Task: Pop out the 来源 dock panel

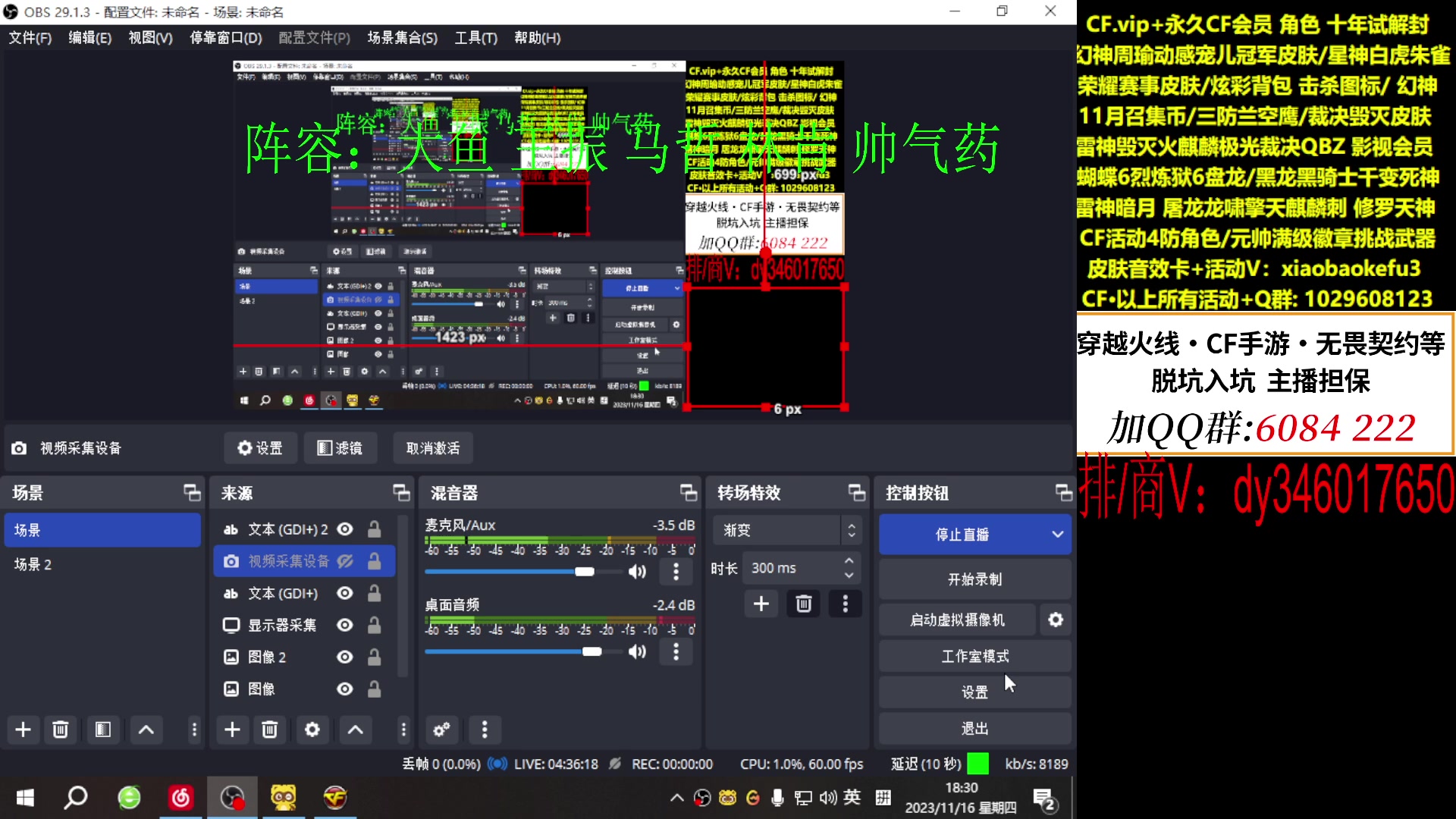Action: [x=401, y=493]
